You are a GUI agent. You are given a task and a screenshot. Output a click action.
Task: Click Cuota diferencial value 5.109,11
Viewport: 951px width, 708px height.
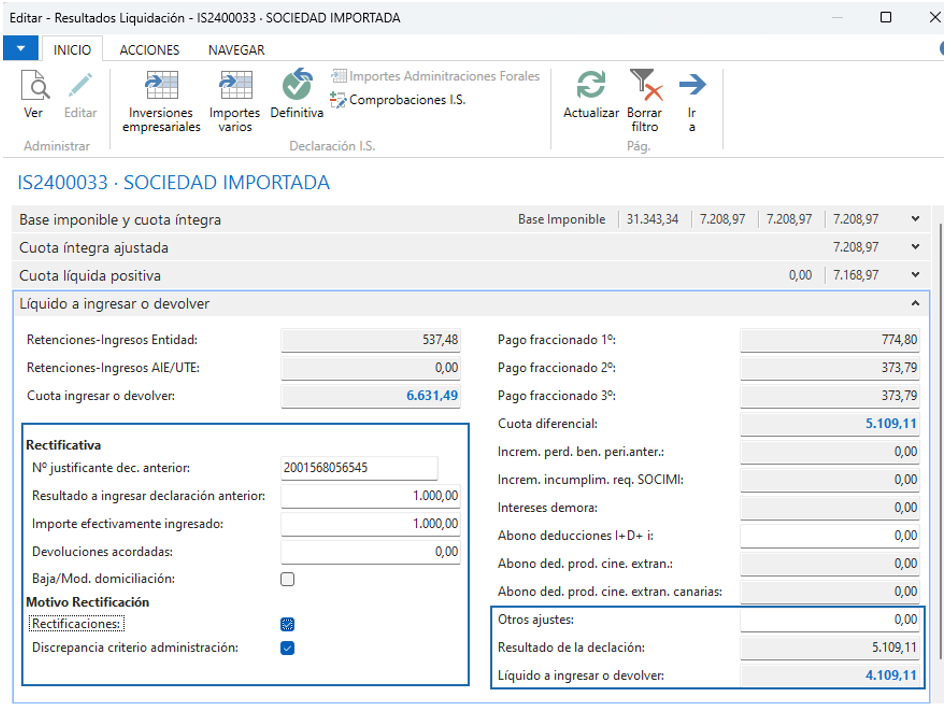830,423
